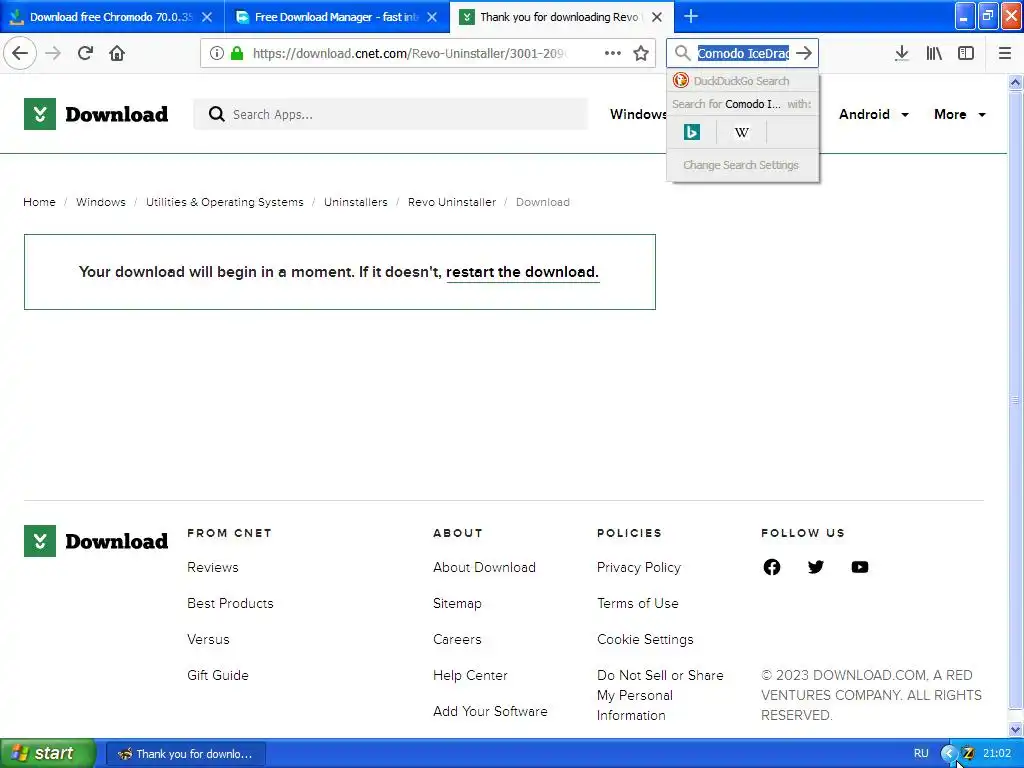
Task: Open the Versus footer link
Action: pos(208,639)
